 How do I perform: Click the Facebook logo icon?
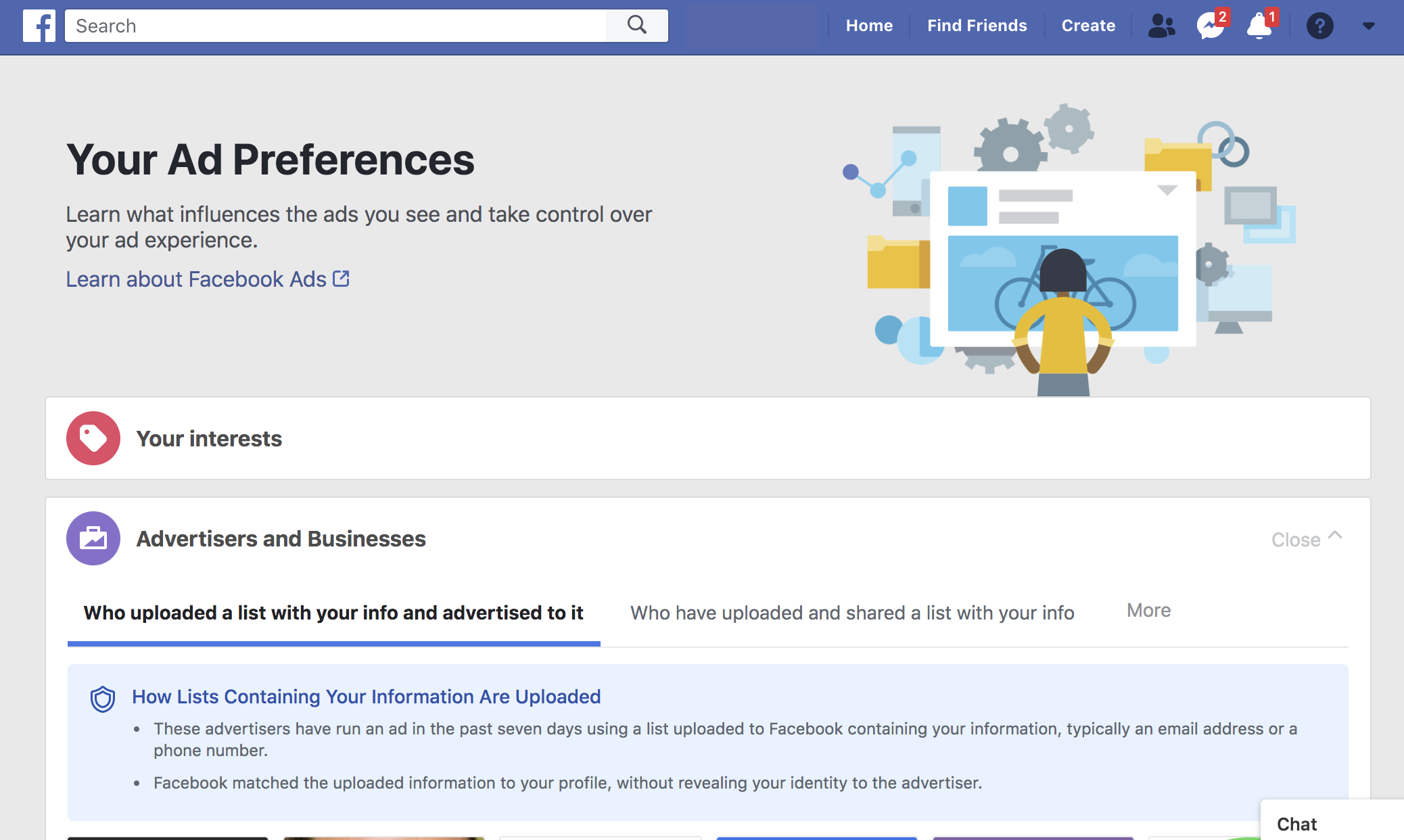[39, 26]
